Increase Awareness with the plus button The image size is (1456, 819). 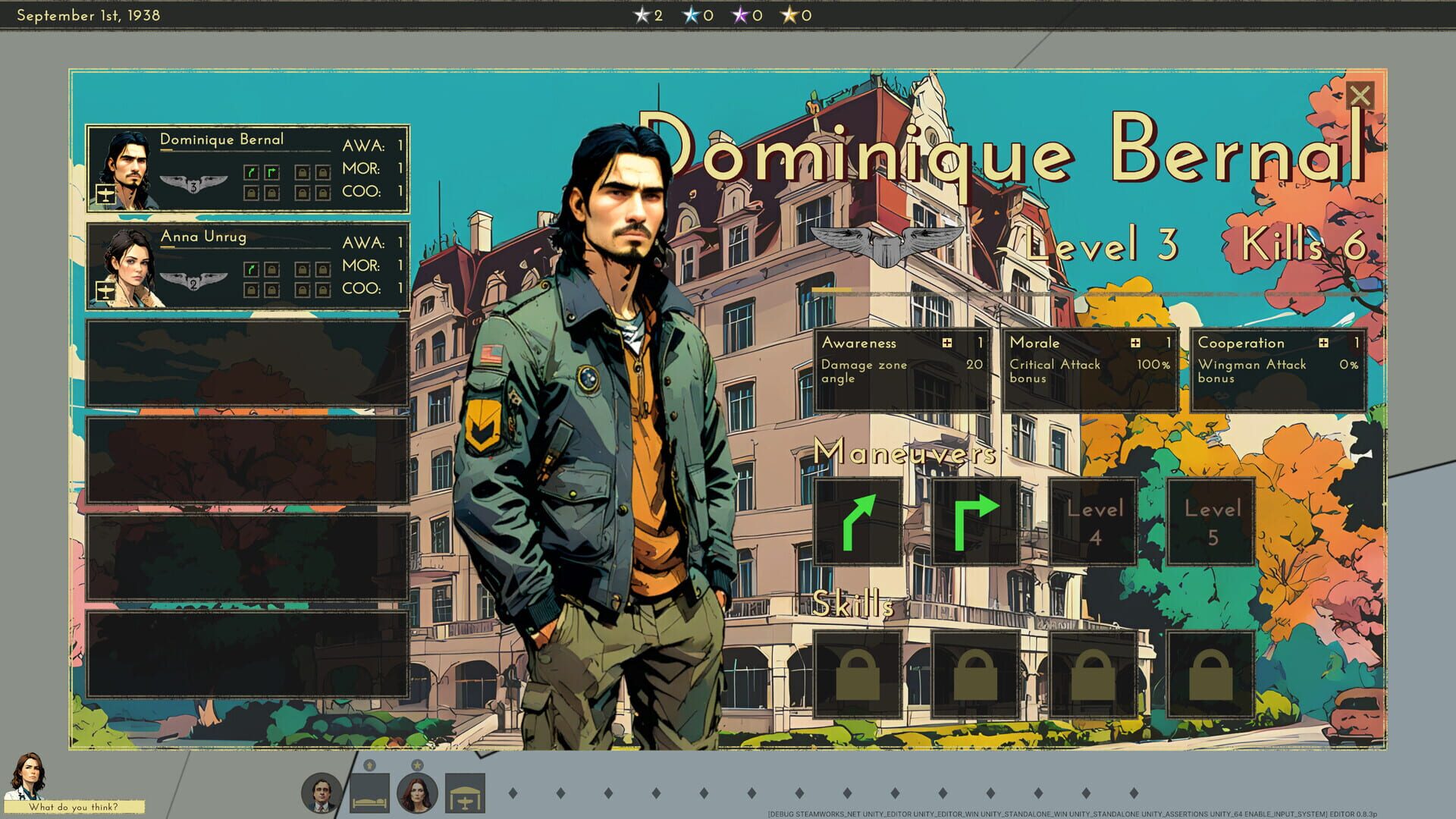click(x=947, y=343)
